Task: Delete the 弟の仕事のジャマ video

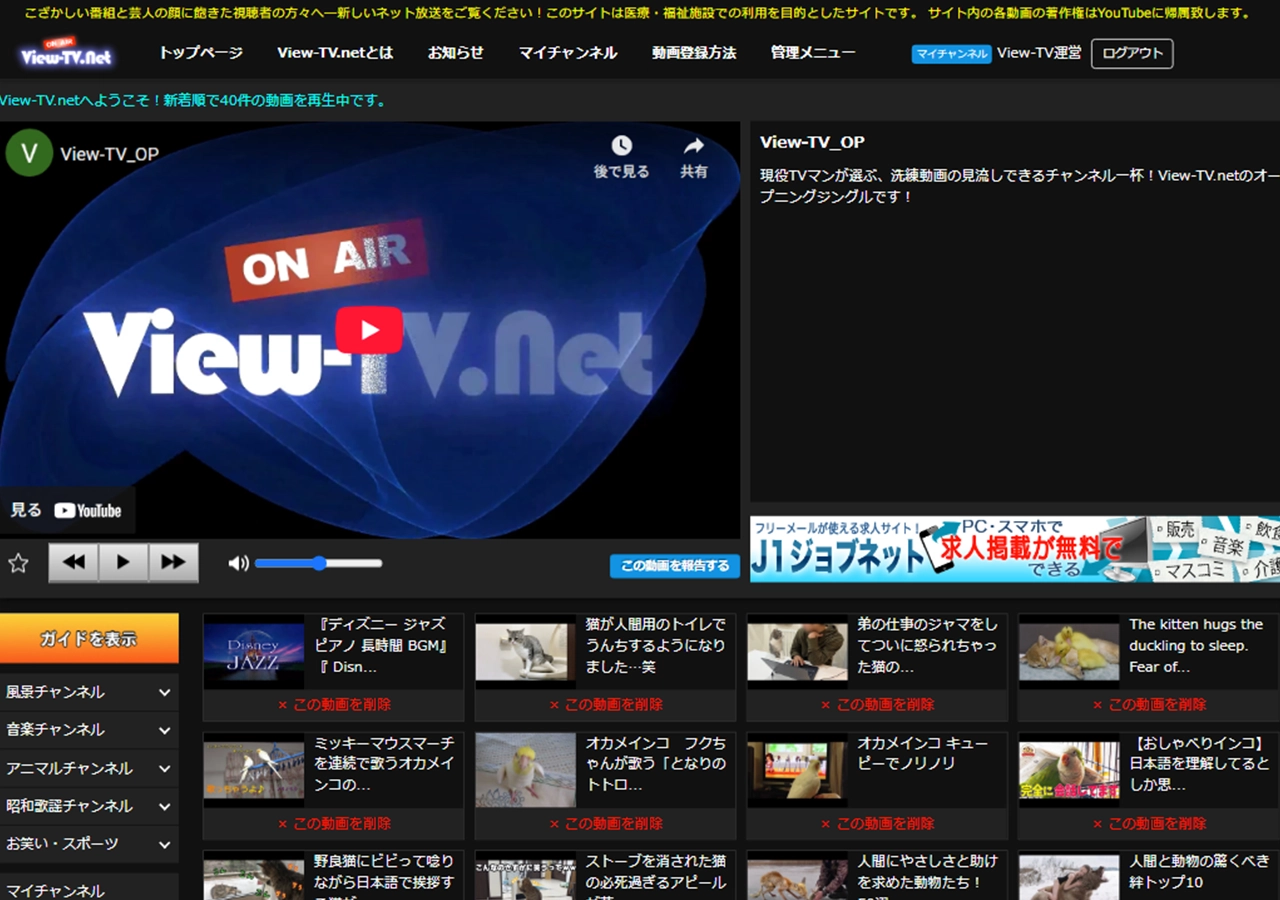Action: click(x=878, y=705)
